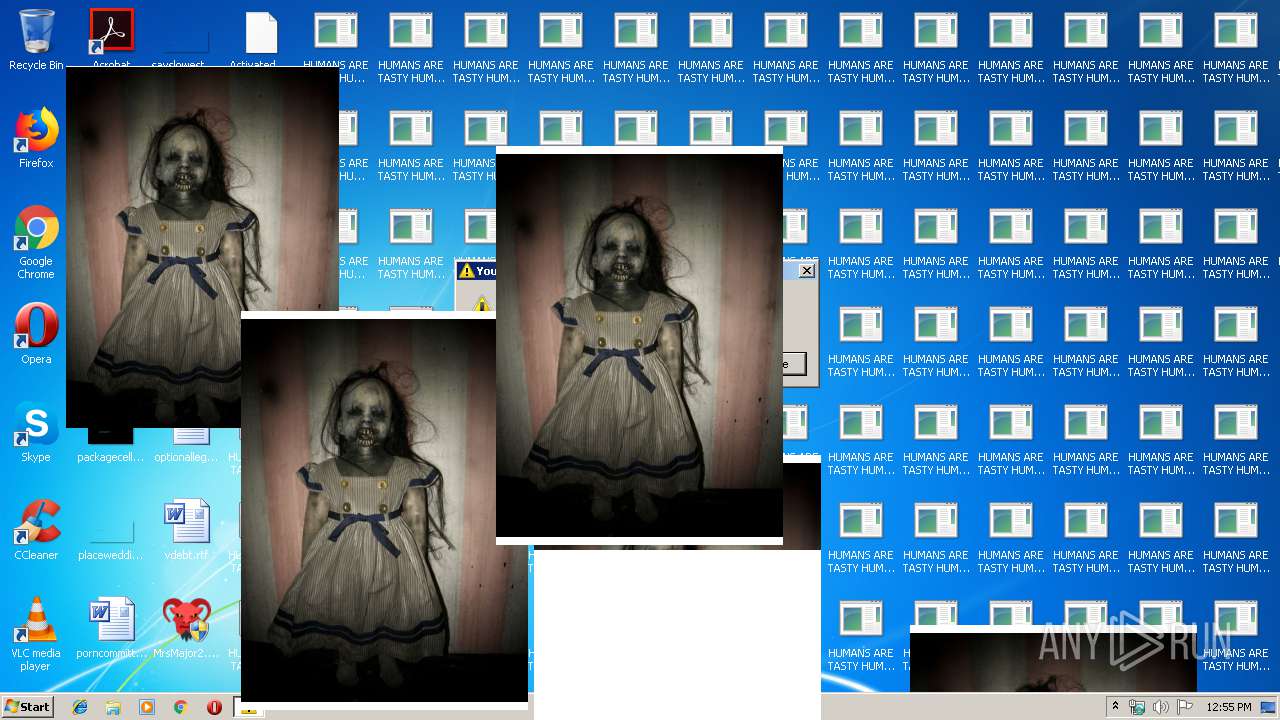Launch Firefox from the desktop

[x=36, y=138]
